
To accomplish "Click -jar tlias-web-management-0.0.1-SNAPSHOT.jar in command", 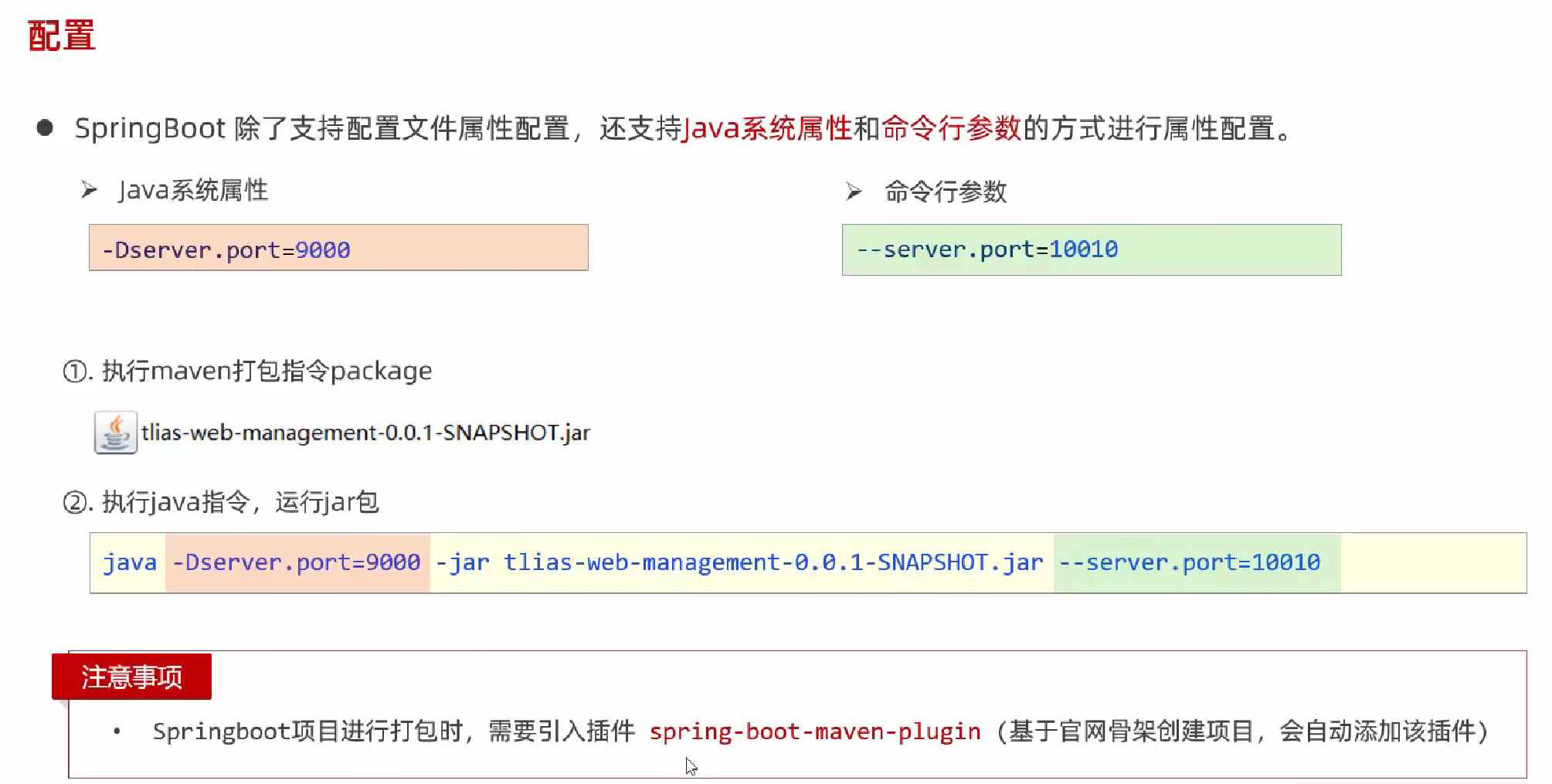I will pos(739,562).
